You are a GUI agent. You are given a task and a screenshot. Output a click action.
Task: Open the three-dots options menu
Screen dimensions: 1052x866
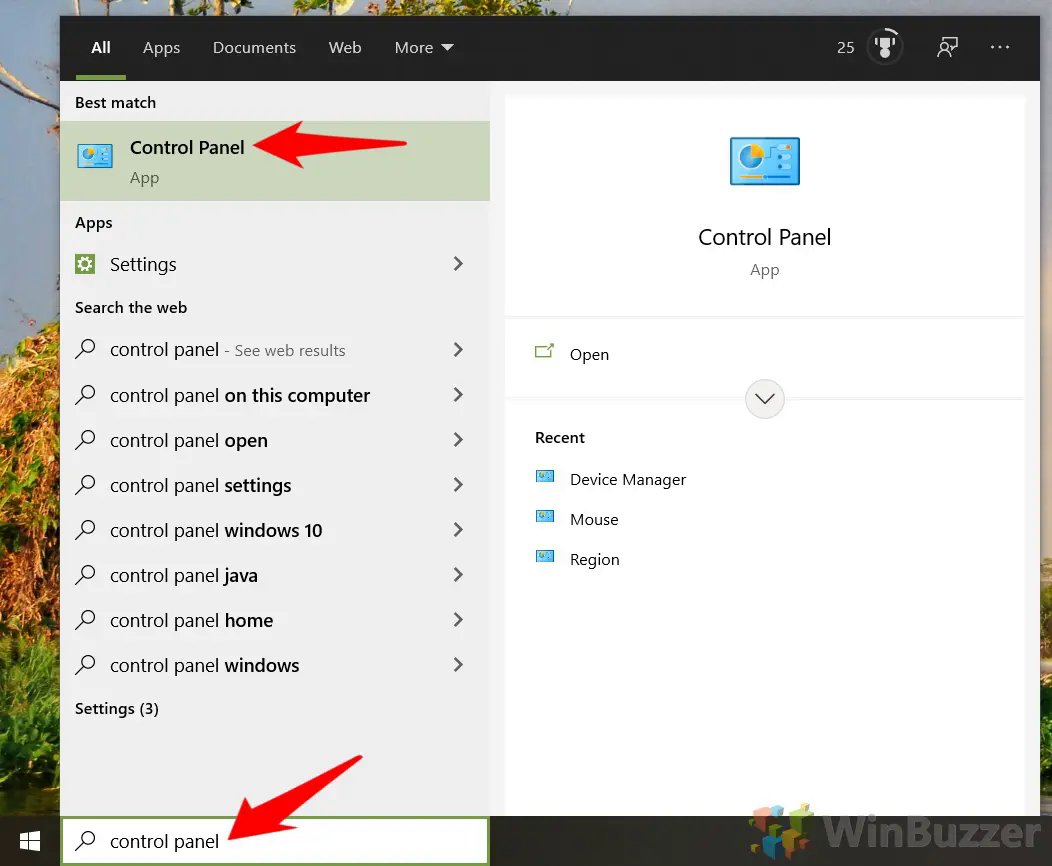(x=1000, y=47)
